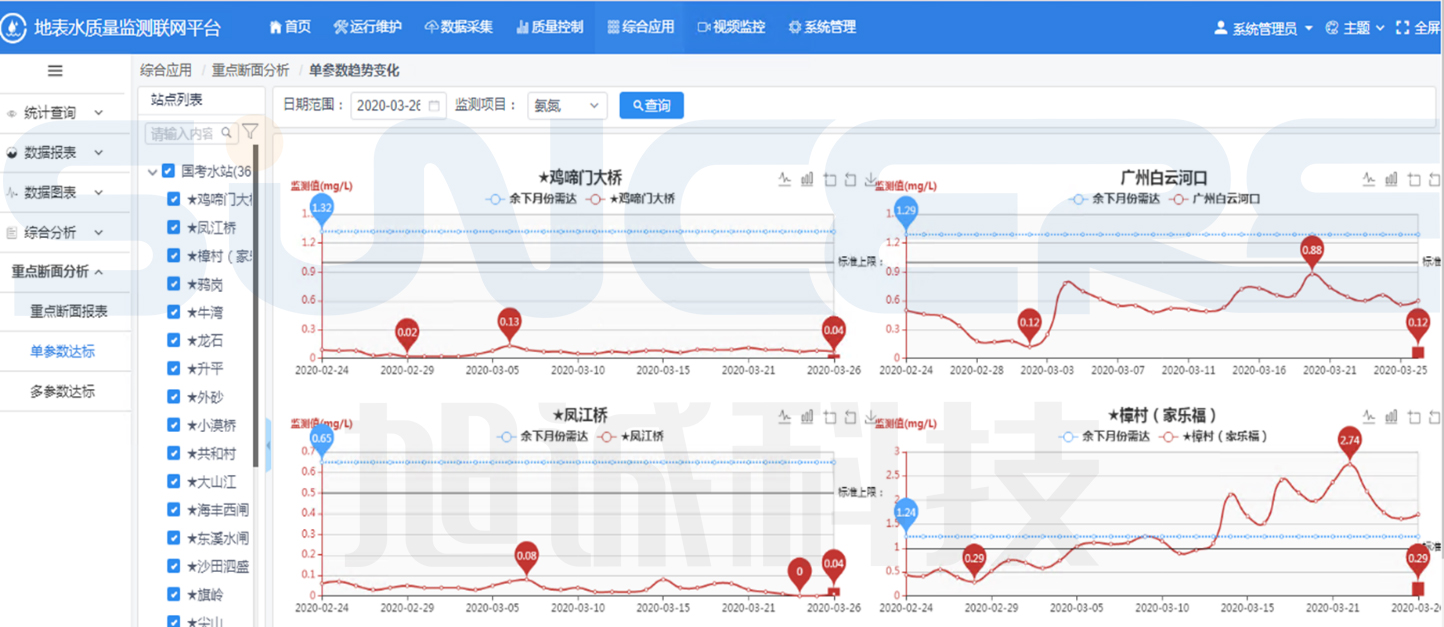The height and width of the screenshot is (627, 1444).
Task: Open the 监测项目 氨氮 dropdown
Action: click(567, 105)
